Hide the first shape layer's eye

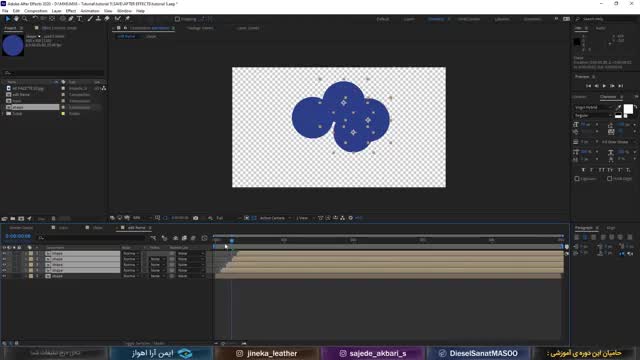point(4,253)
